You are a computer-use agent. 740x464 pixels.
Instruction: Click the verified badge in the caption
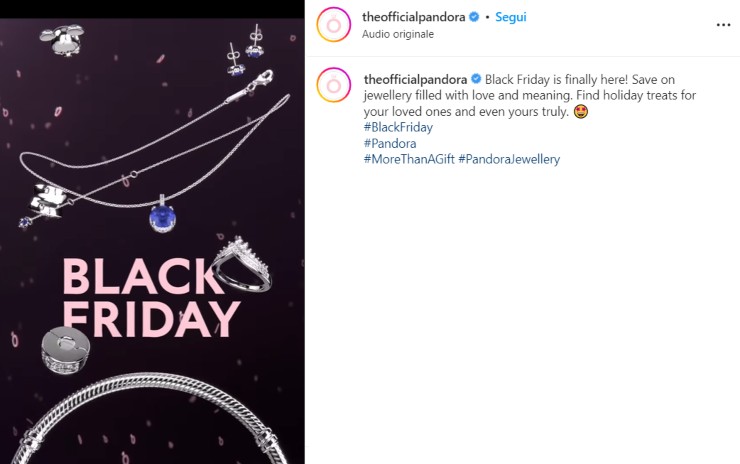coord(476,79)
